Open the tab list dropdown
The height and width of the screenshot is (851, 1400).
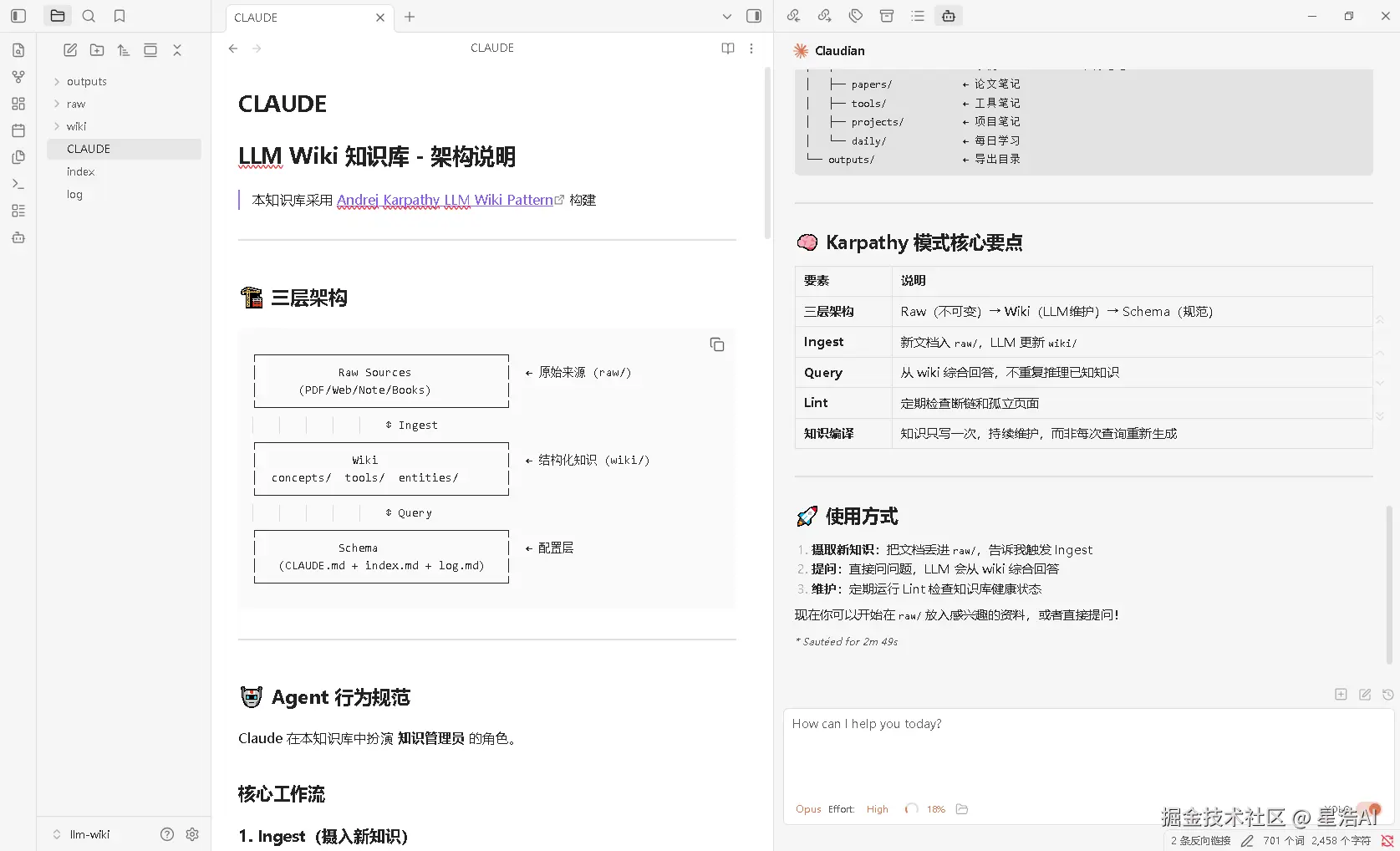pos(726,16)
